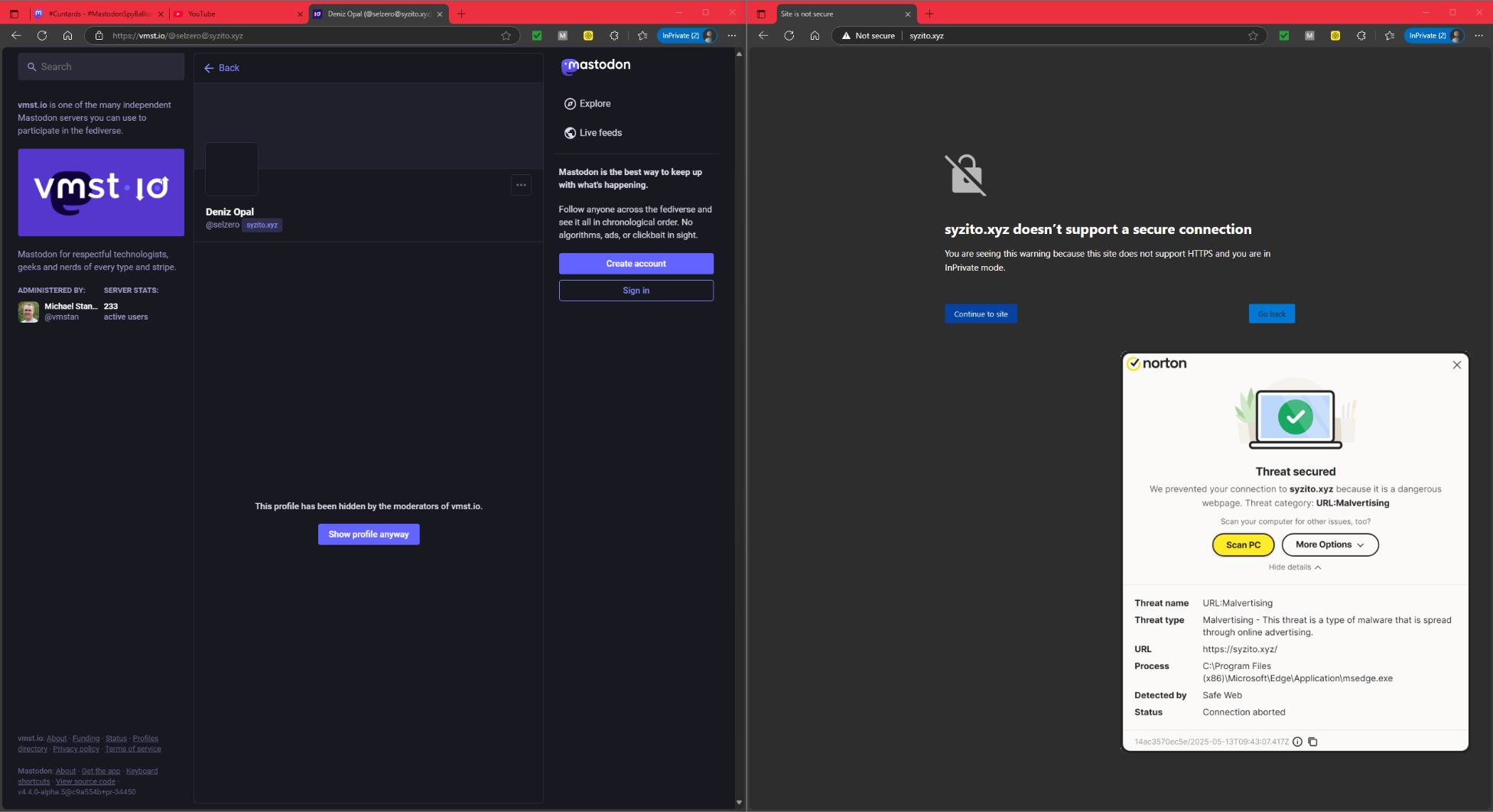This screenshot has width=1493, height=812.
Task: Open Favorites list icon in left browser
Action: coord(642,35)
